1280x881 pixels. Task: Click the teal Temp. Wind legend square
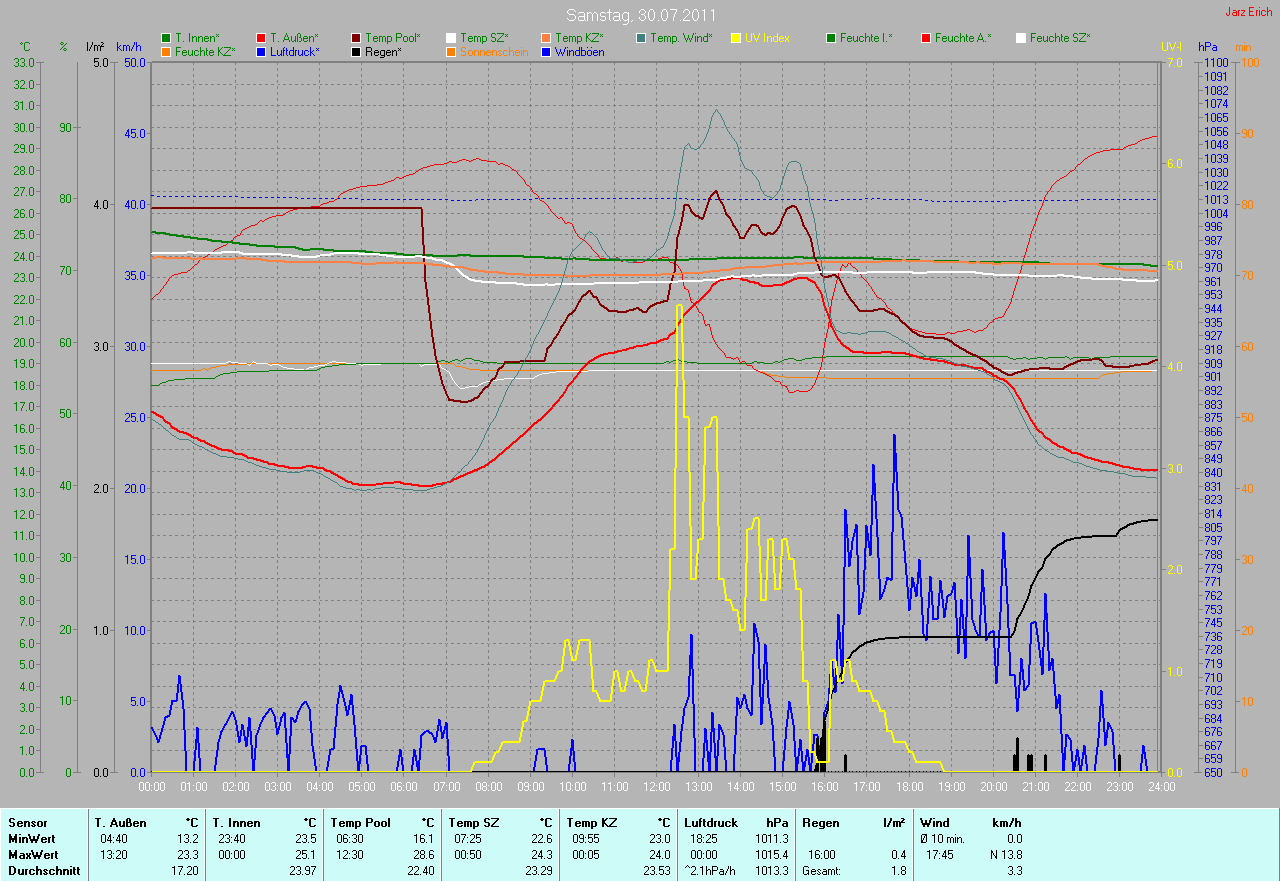[641, 38]
